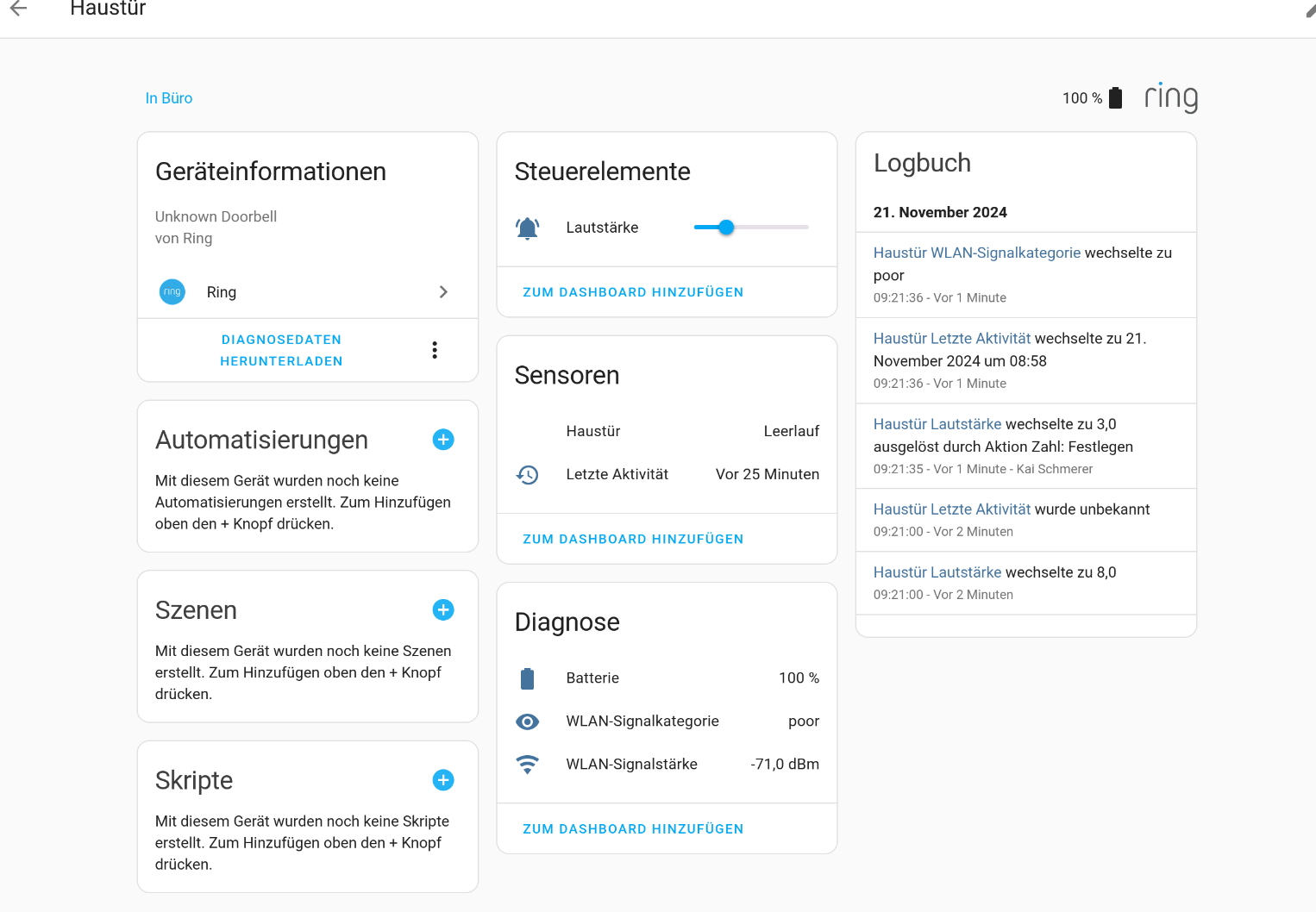Expand the Ring integration chevron

tap(443, 292)
